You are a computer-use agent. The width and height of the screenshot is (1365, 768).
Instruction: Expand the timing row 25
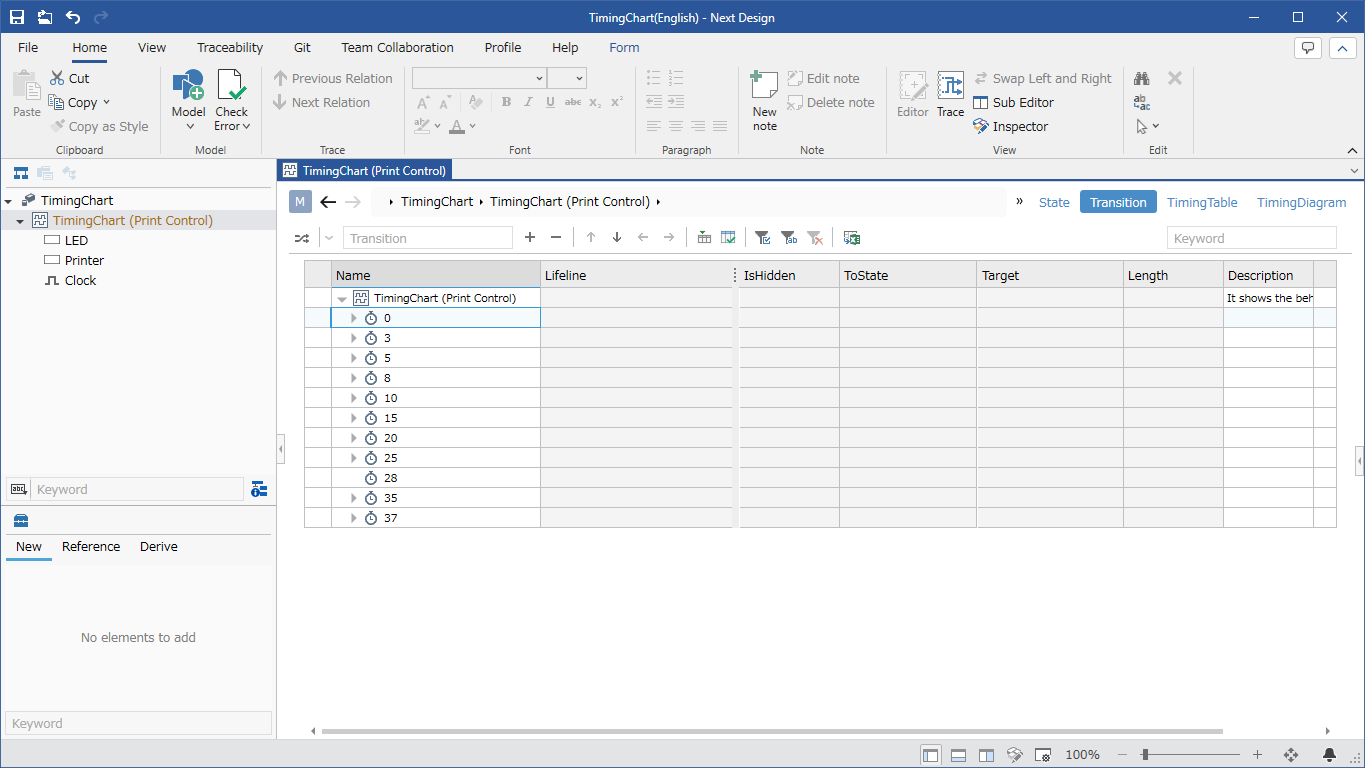353,458
